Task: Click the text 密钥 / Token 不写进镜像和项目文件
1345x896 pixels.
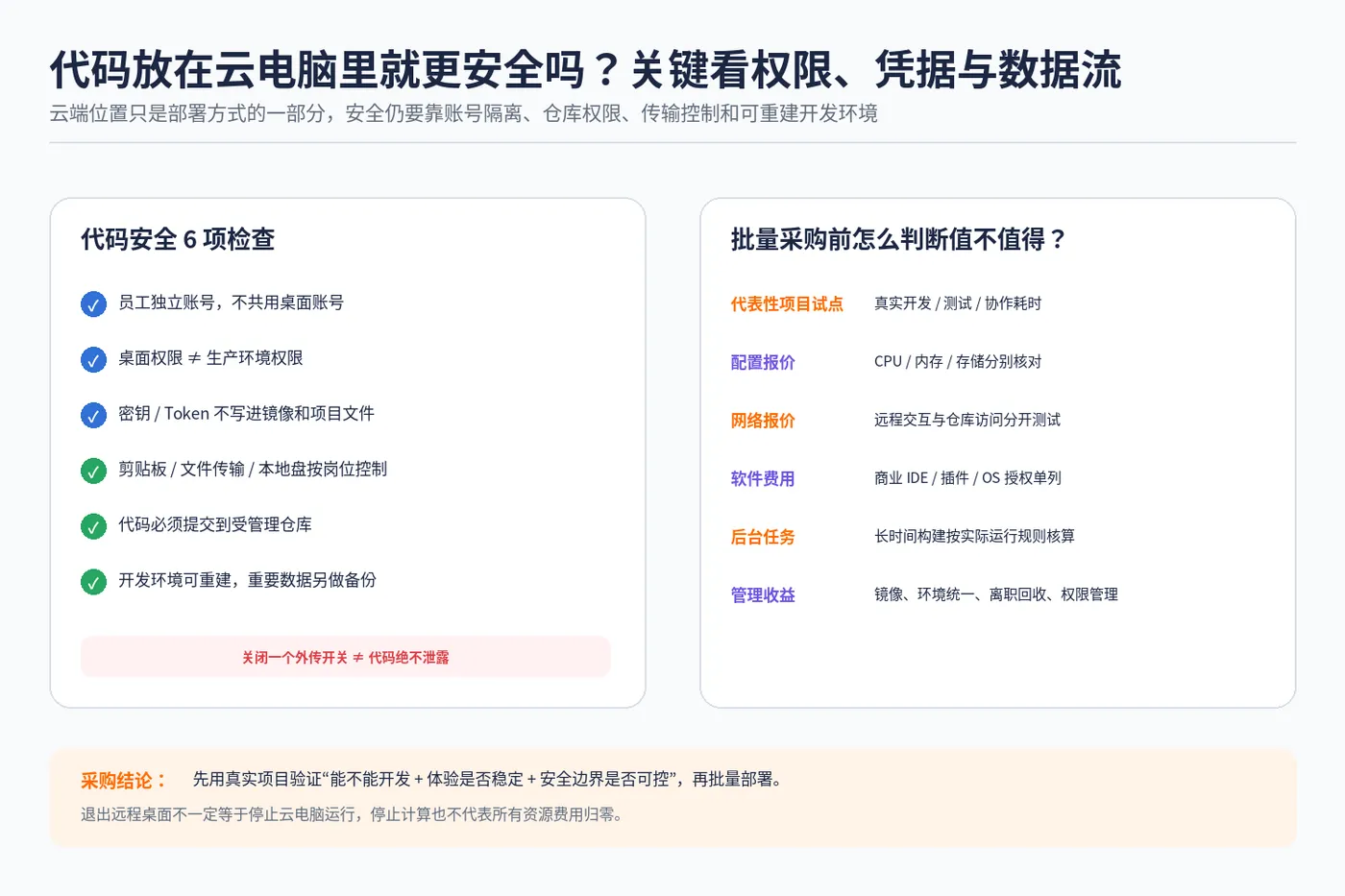Action: (x=246, y=414)
